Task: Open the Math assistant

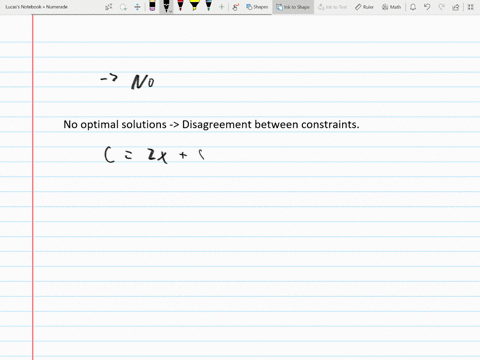Action: pos(391,7)
